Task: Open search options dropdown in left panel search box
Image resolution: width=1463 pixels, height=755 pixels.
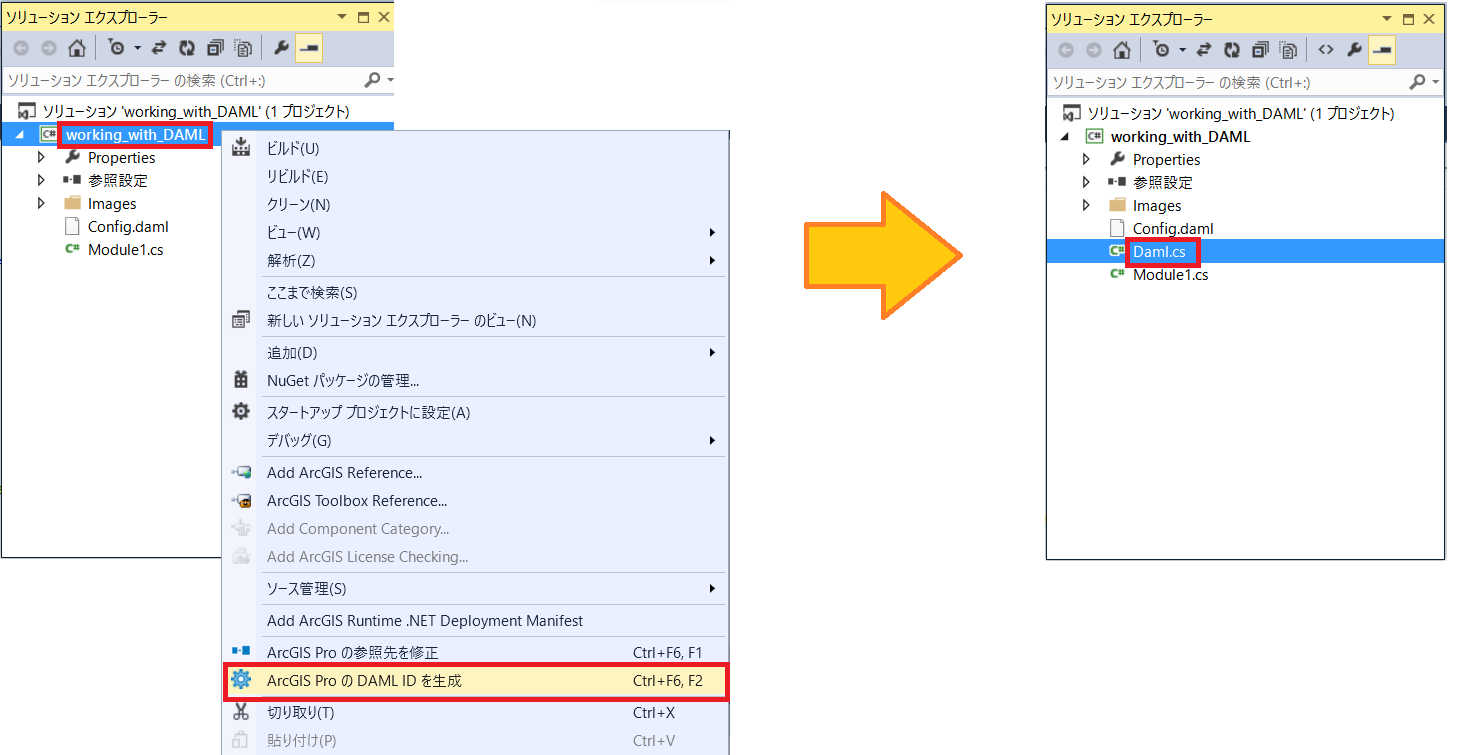Action: 390,80
